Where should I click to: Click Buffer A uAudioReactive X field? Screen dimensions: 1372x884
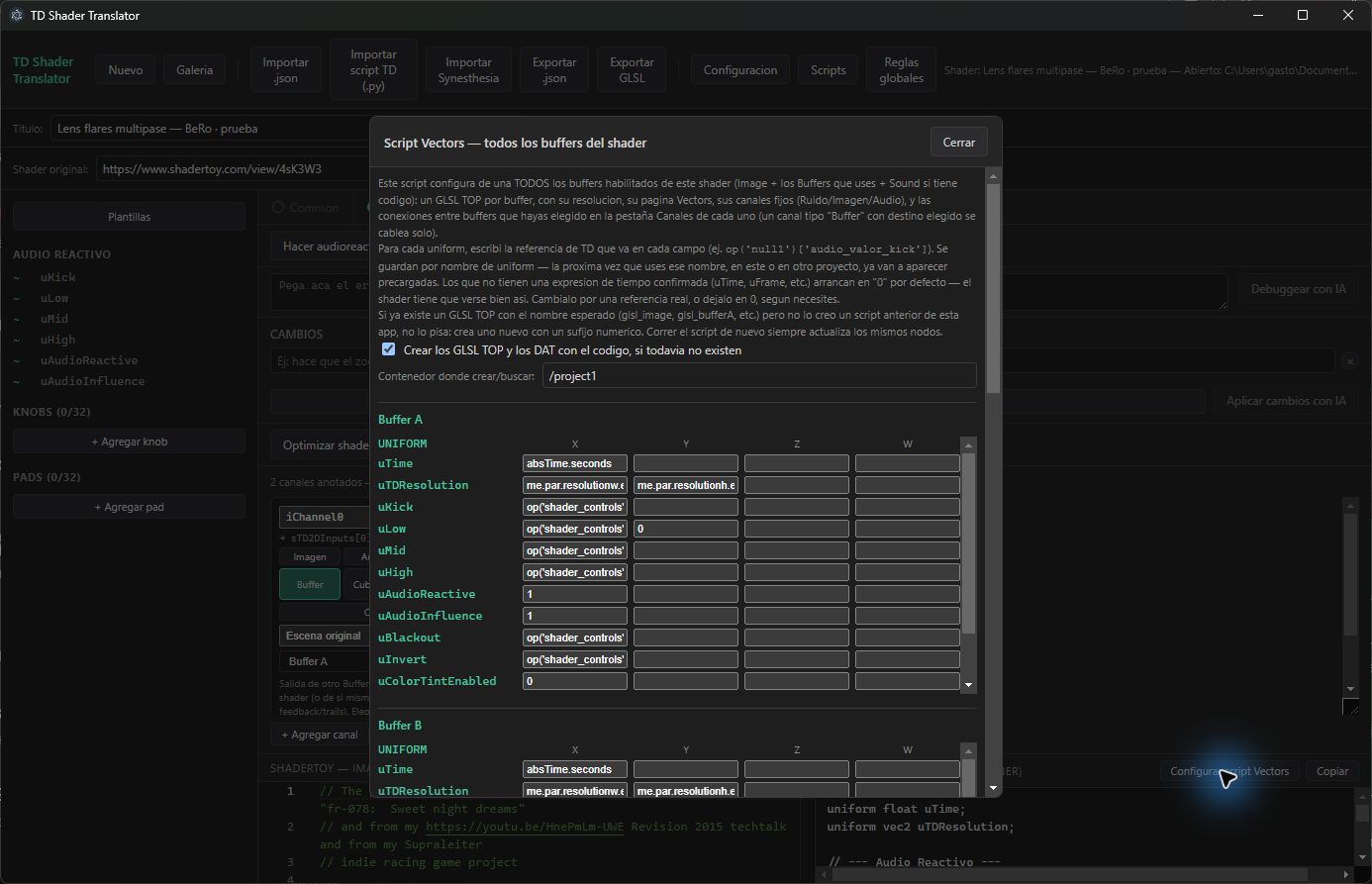[x=575, y=594]
